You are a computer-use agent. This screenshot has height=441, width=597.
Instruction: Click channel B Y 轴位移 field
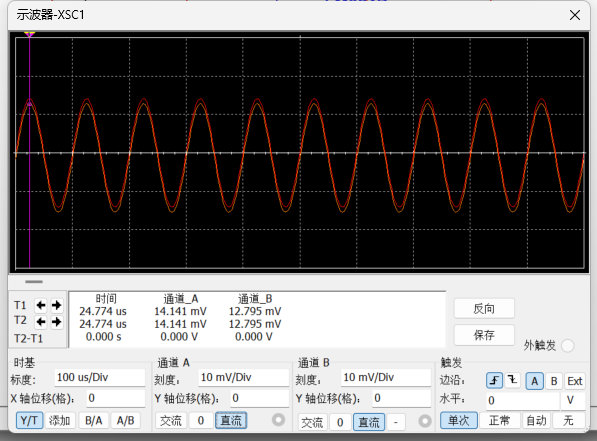click(401, 398)
